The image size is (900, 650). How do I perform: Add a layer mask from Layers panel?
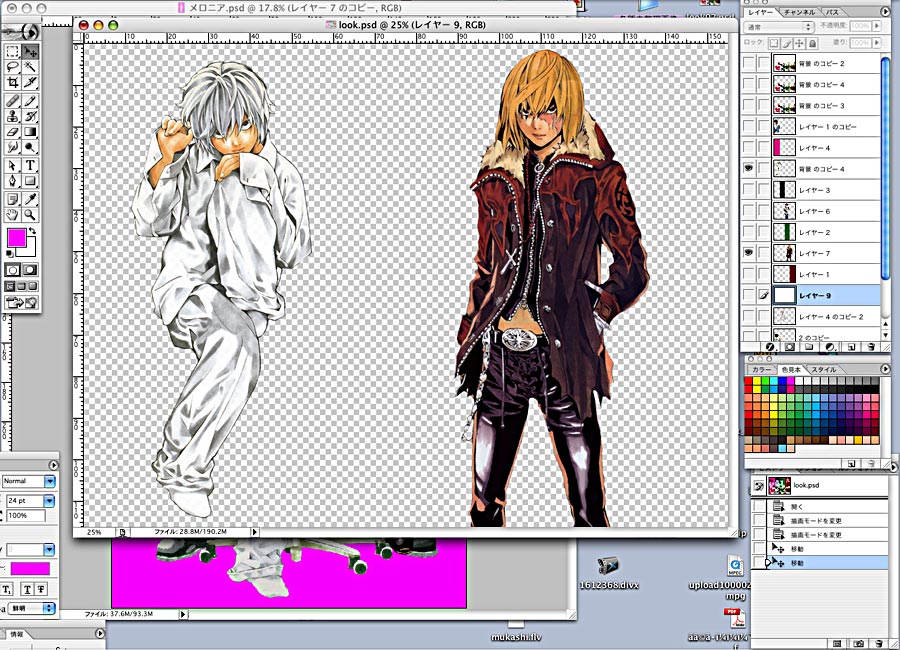click(x=790, y=347)
